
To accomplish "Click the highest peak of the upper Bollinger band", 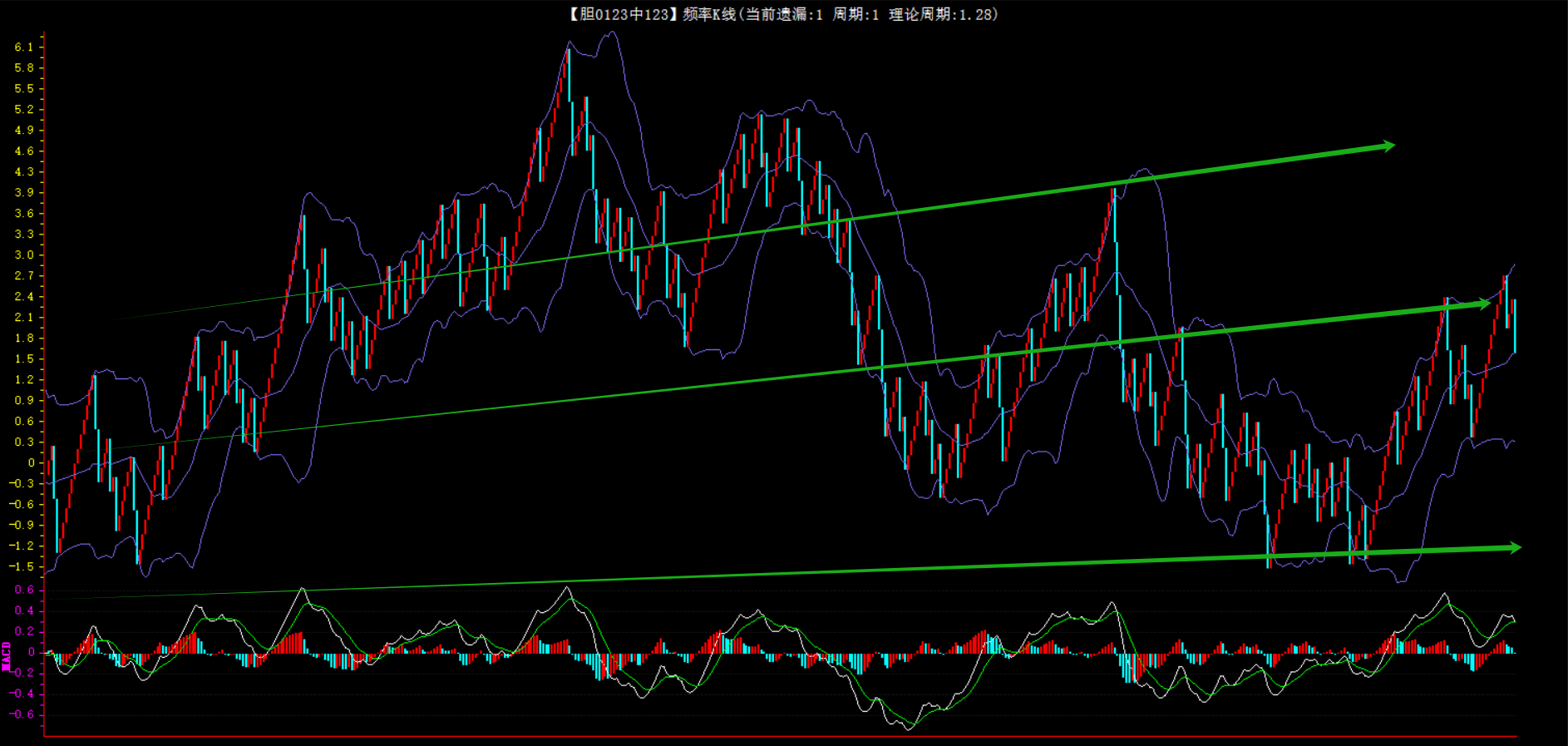I will [x=613, y=33].
